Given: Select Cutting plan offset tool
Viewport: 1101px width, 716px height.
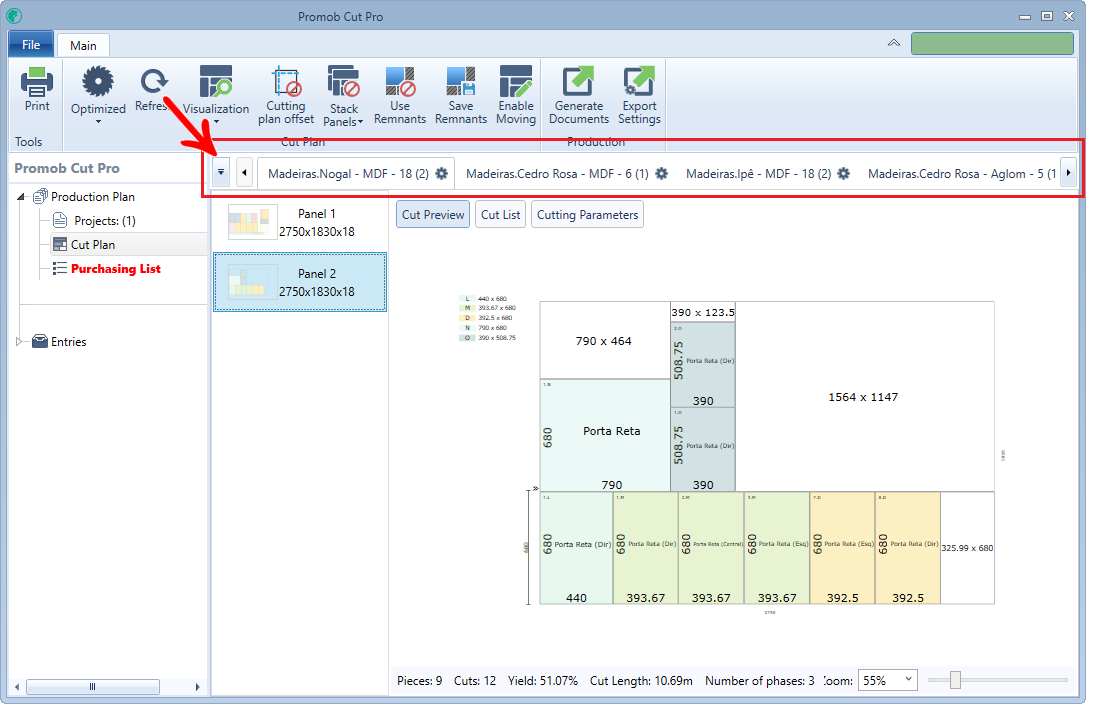Looking at the screenshot, I should click(x=286, y=96).
